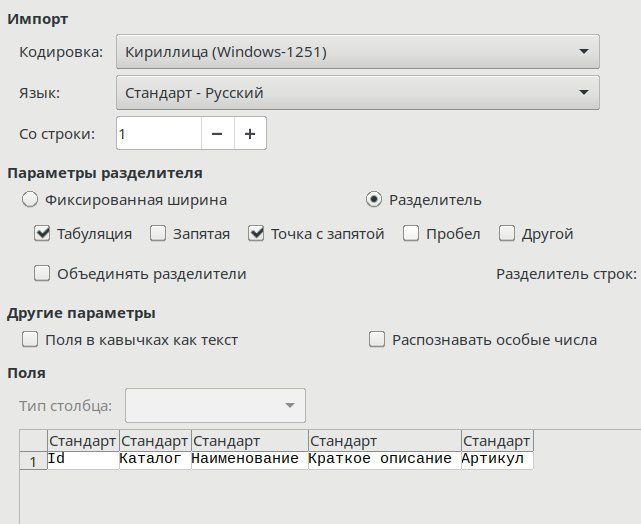The image size is (641, 524).
Task: Select the Стандарт header above Краткое описание
Action: click(385, 441)
